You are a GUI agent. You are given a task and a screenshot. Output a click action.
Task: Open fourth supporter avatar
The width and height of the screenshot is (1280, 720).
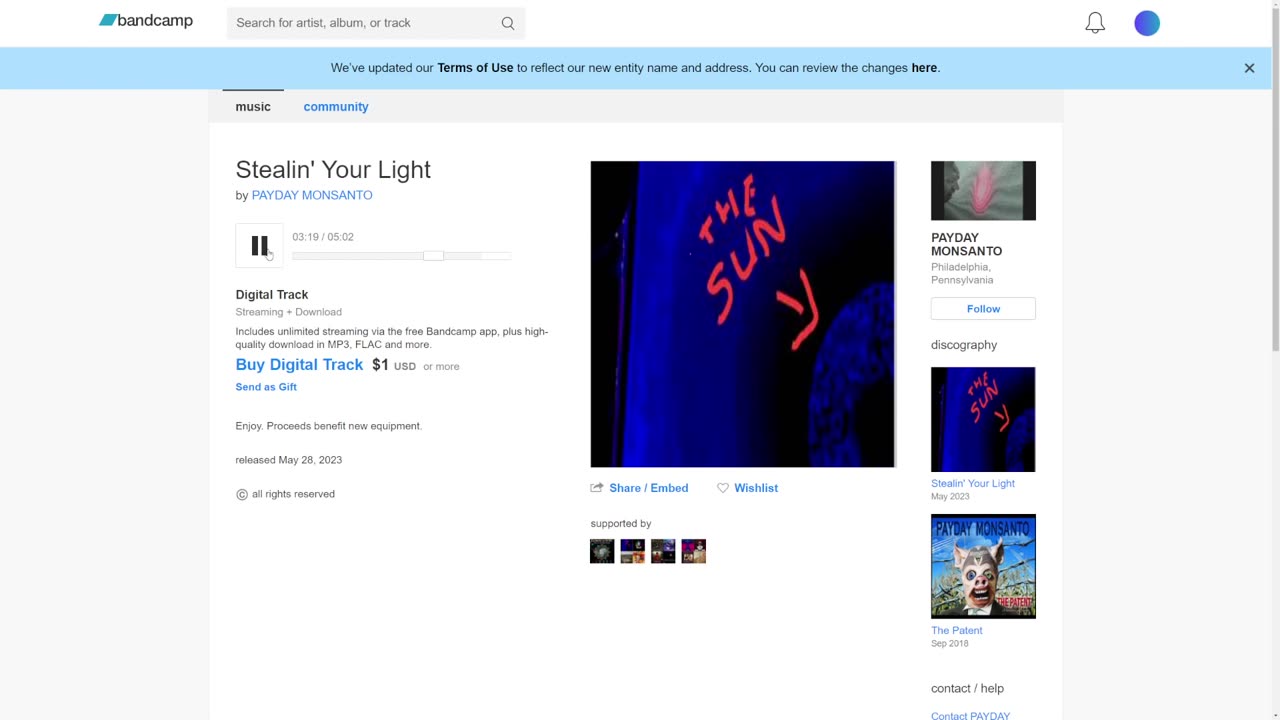tap(694, 551)
